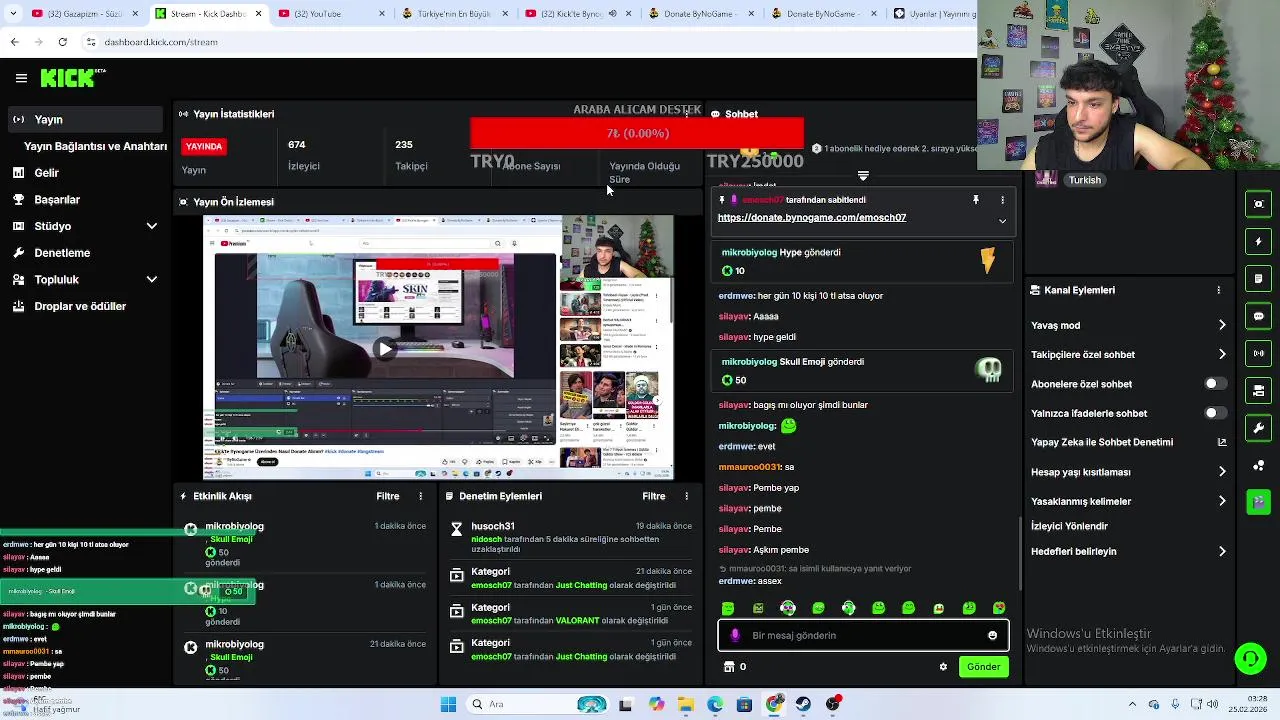
Task: Insert the headphones emote with purple glasses
Action: 788,608
